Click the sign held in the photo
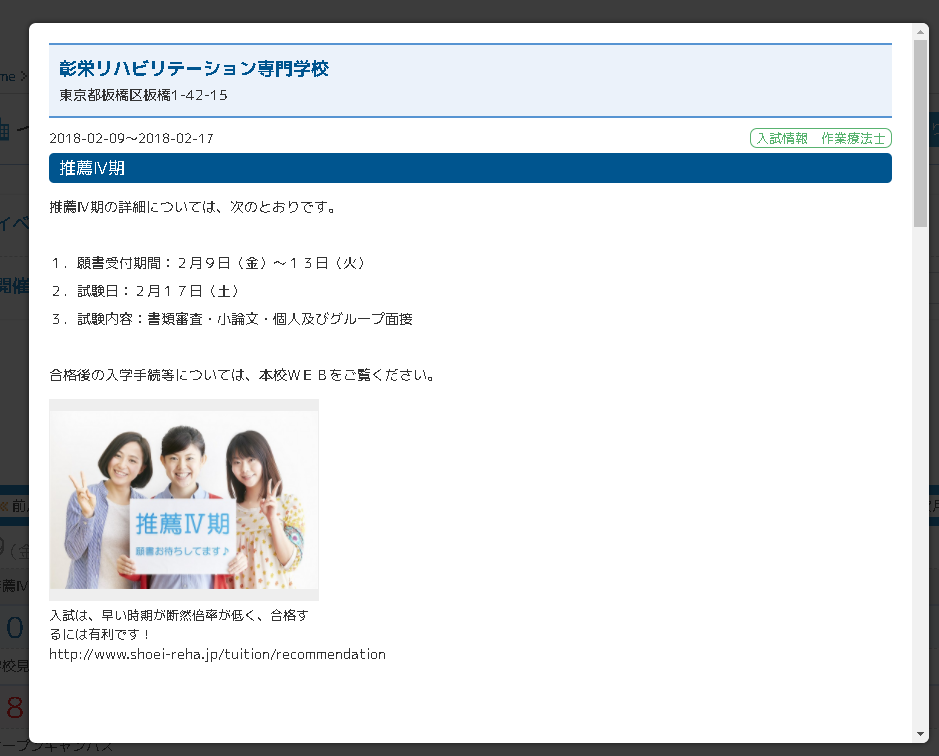939x756 pixels. 183,535
